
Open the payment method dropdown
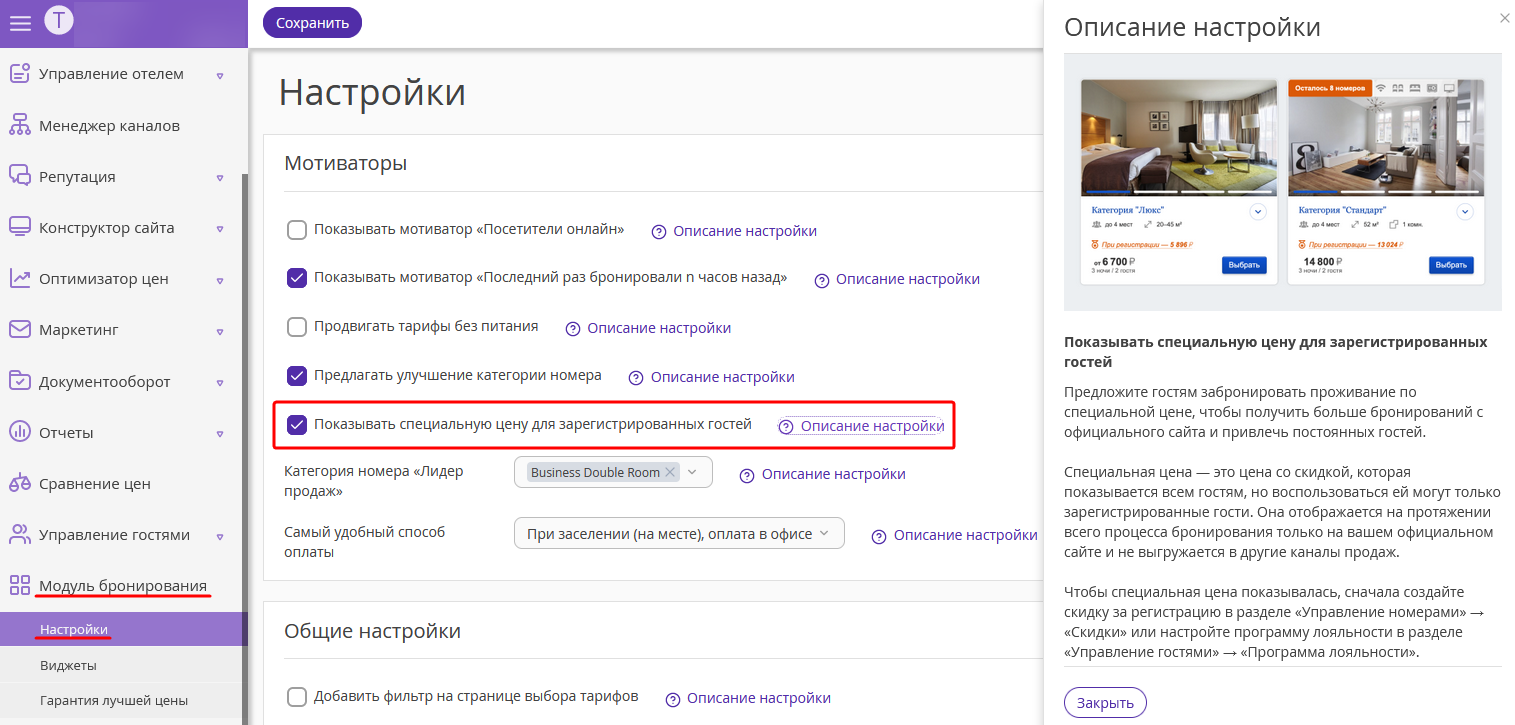coord(679,534)
